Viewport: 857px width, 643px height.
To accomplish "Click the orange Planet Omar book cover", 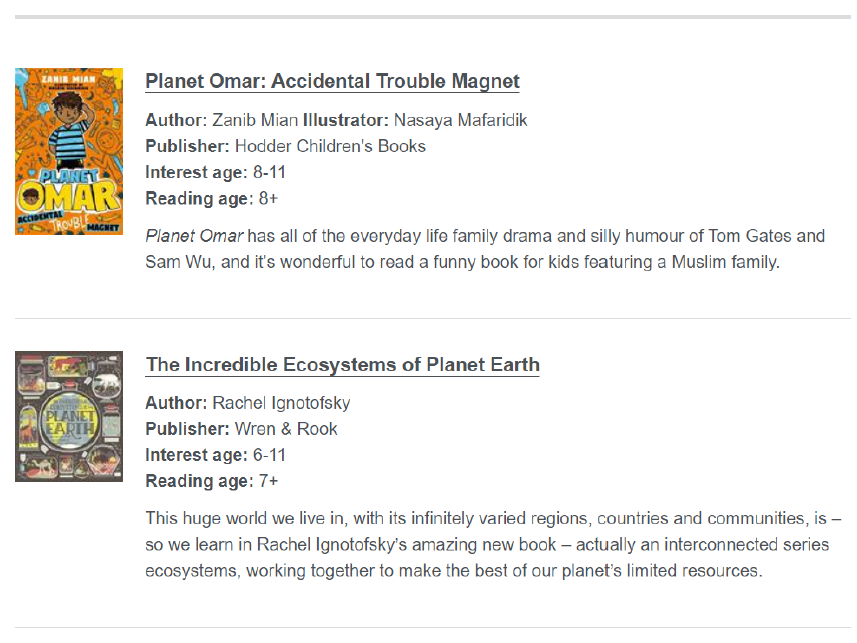I will (x=69, y=152).
